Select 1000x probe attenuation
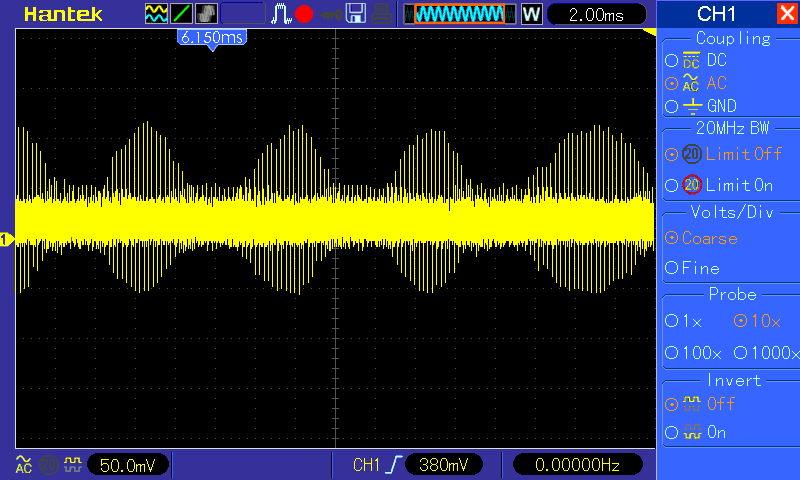 740,352
